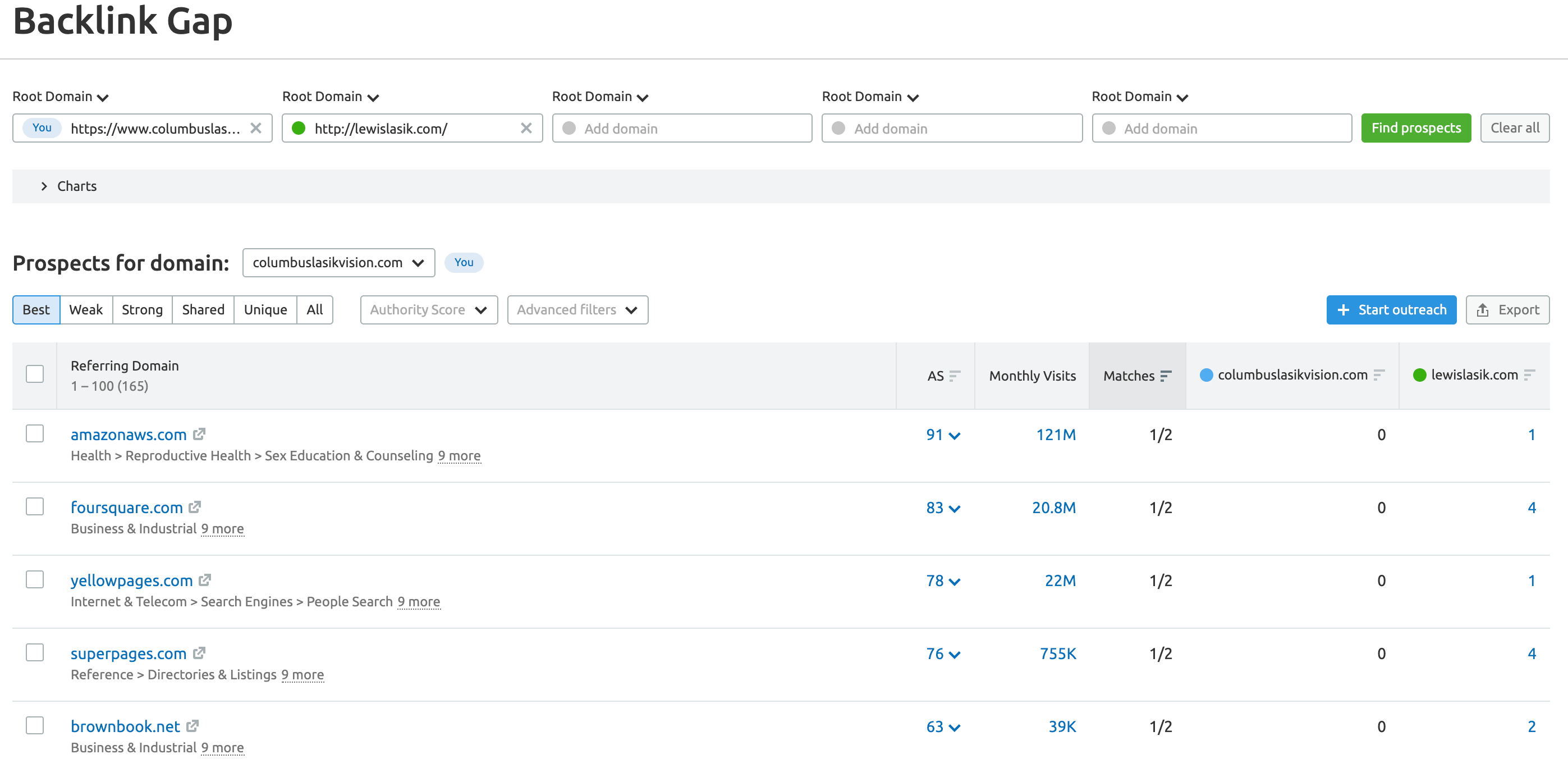Image resolution: width=1568 pixels, height=768 pixels.
Task: Remove the lewislasik.com domain with X icon
Action: click(526, 129)
